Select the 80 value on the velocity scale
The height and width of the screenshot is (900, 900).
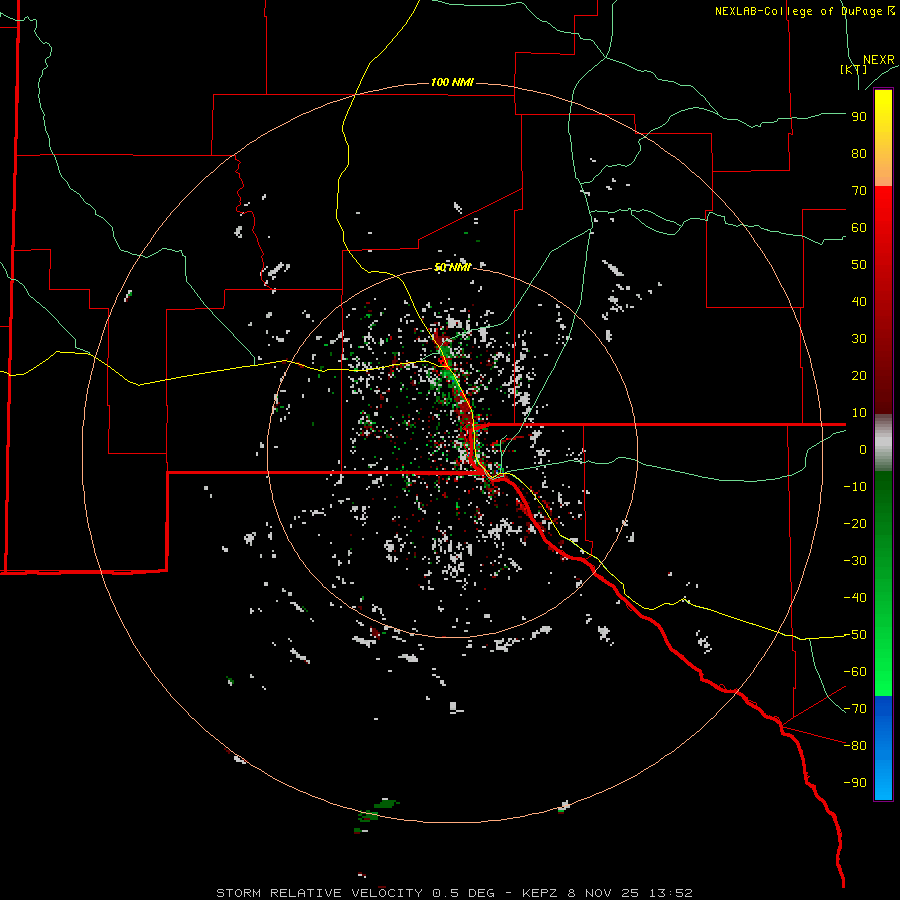[859, 154]
